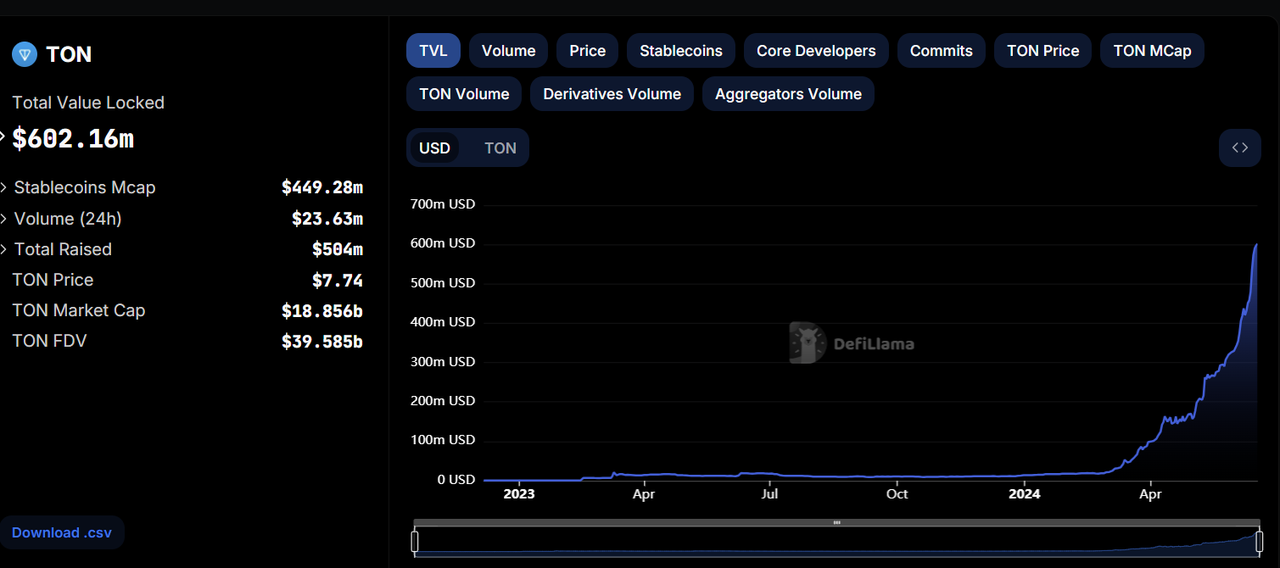Image resolution: width=1280 pixels, height=568 pixels.
Task: Click the TON logo icon
Action: point(24,54)
